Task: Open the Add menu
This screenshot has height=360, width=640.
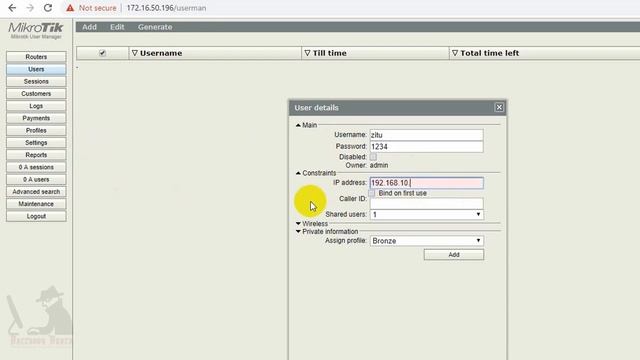Action: click(89, 27)
